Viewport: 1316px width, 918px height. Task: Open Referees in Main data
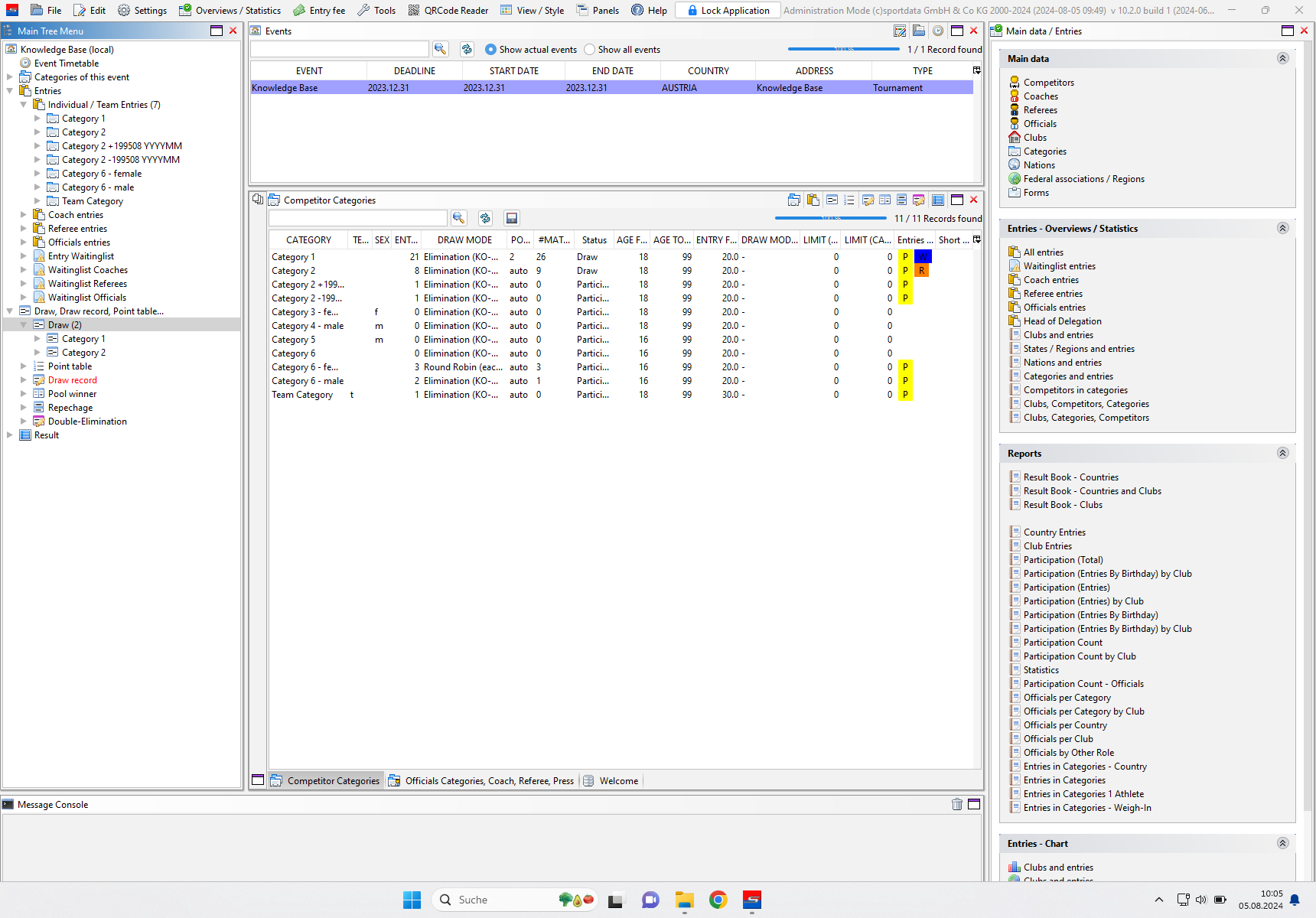[1040, 109]
